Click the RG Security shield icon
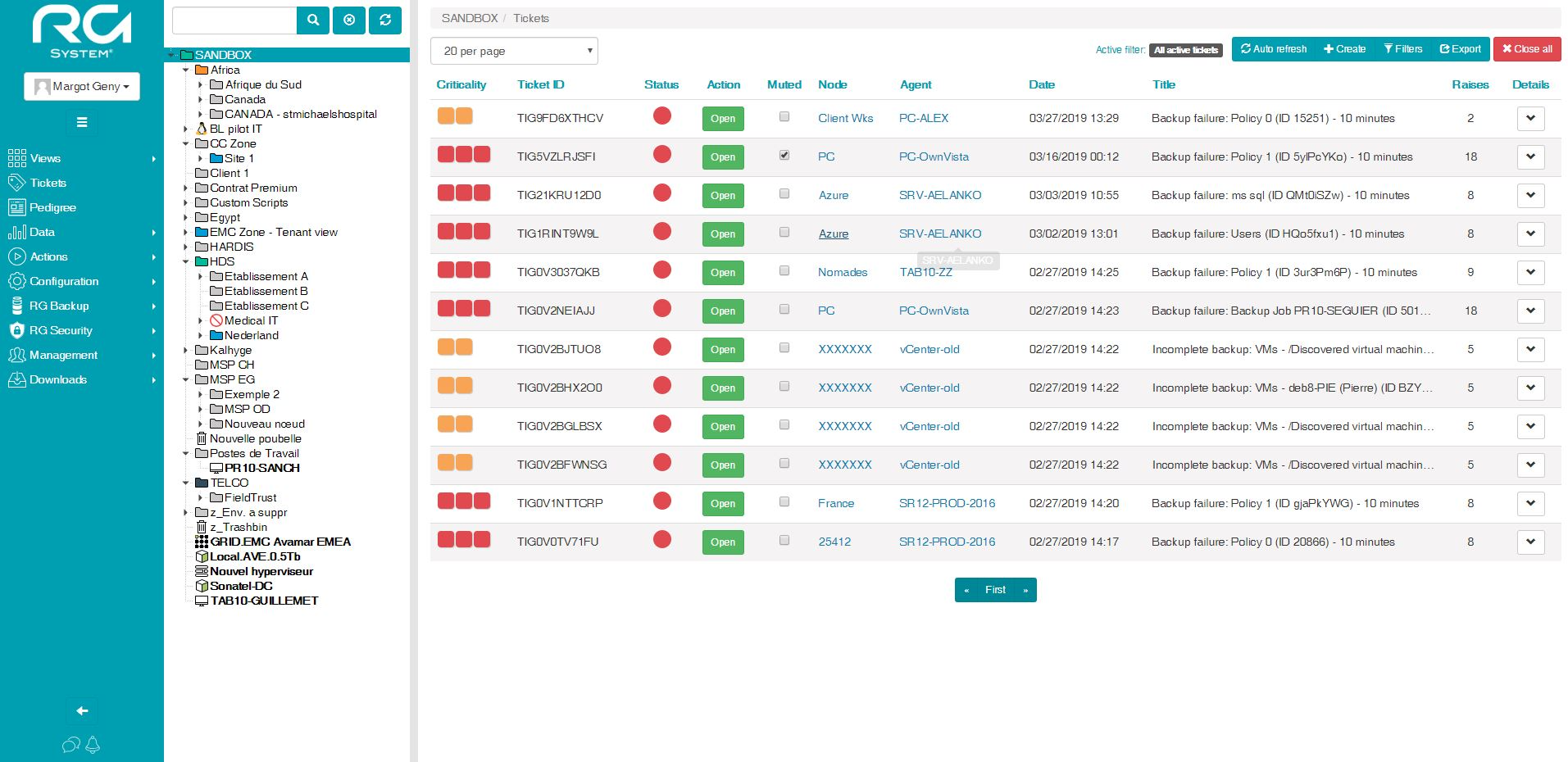This screenshot has width=1568, height=762. tap(16, 330)
